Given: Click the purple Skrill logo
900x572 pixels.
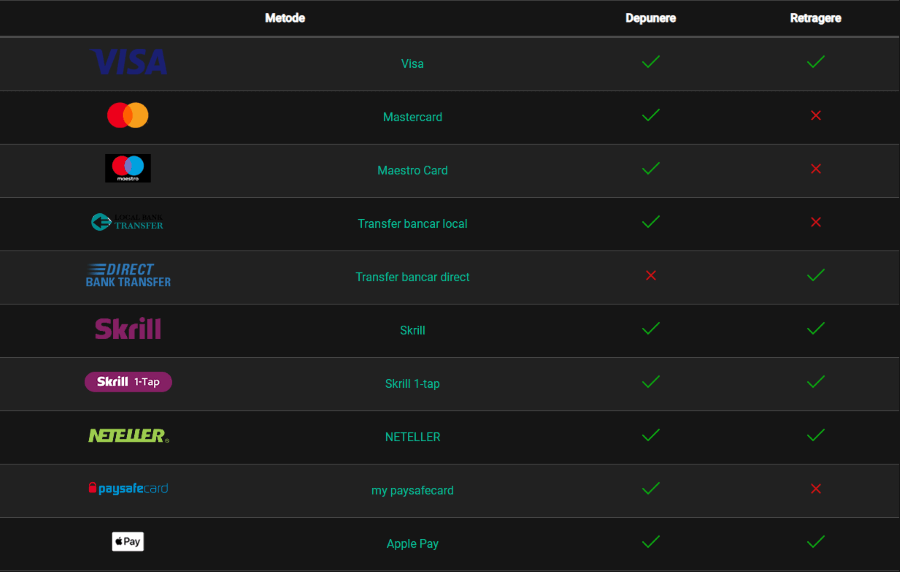Looking at the screenshot, I should click(x=128, y=329).
